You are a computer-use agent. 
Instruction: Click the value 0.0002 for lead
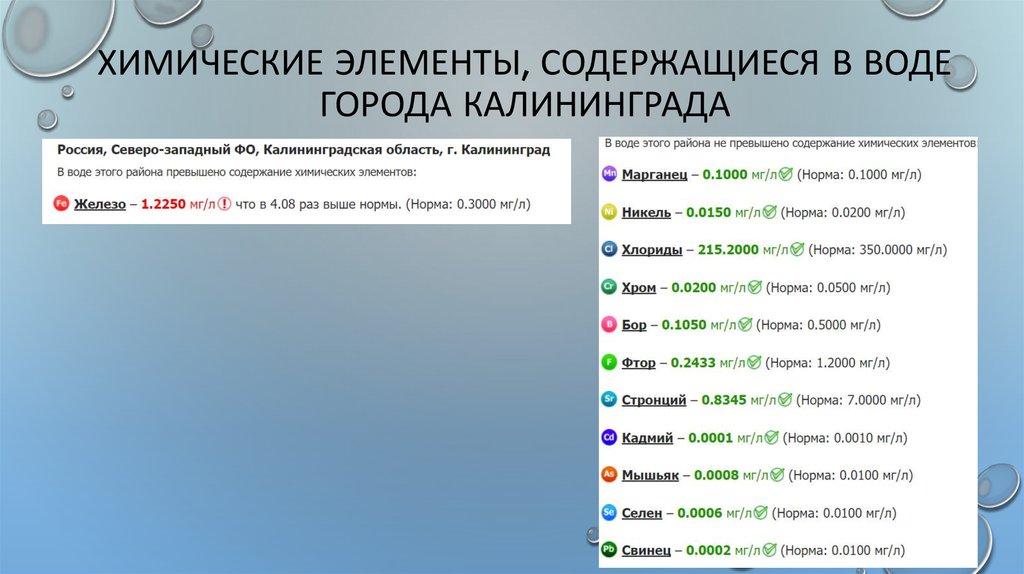click(709, 550)
